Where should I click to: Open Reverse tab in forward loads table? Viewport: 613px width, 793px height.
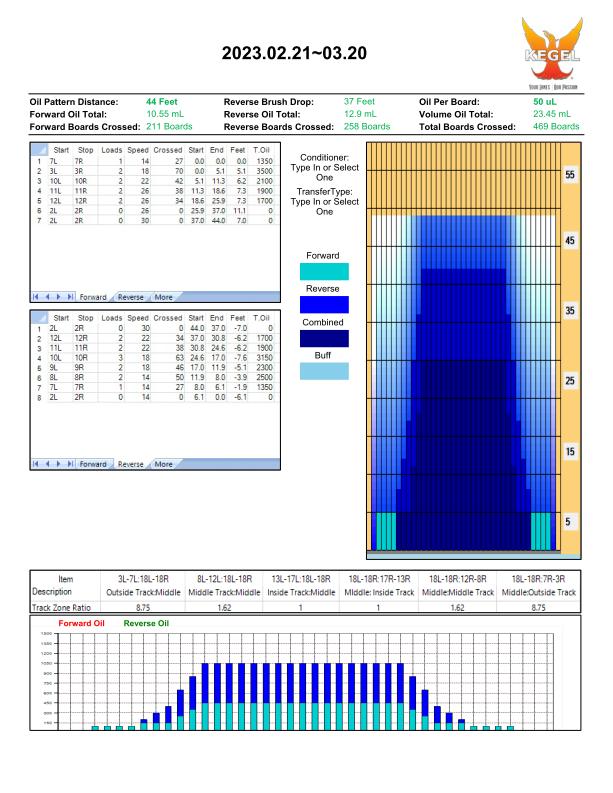[x=130, y=297]
